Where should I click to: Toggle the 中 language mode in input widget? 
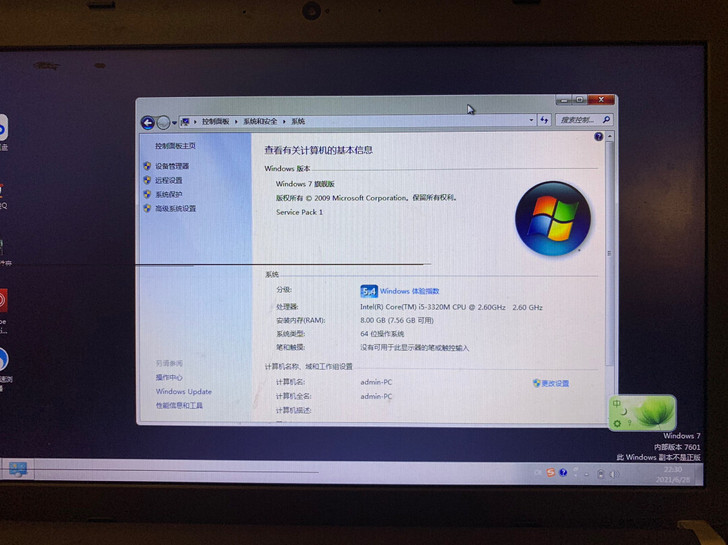617,403
